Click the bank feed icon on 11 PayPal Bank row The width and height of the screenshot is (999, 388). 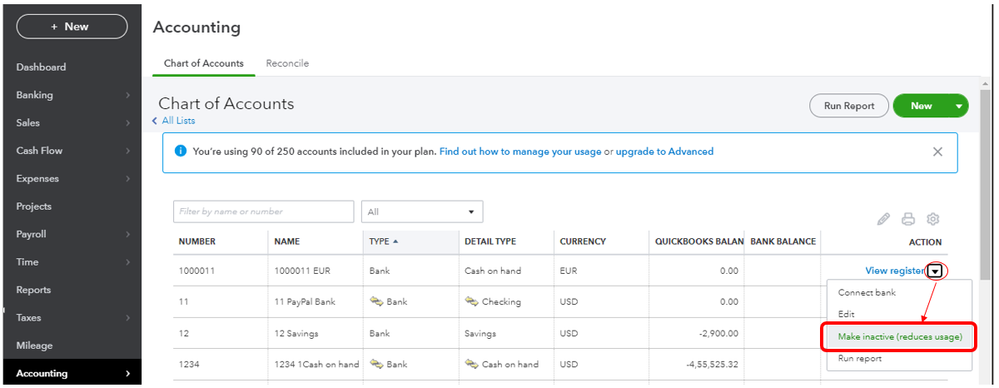[377, 301]
